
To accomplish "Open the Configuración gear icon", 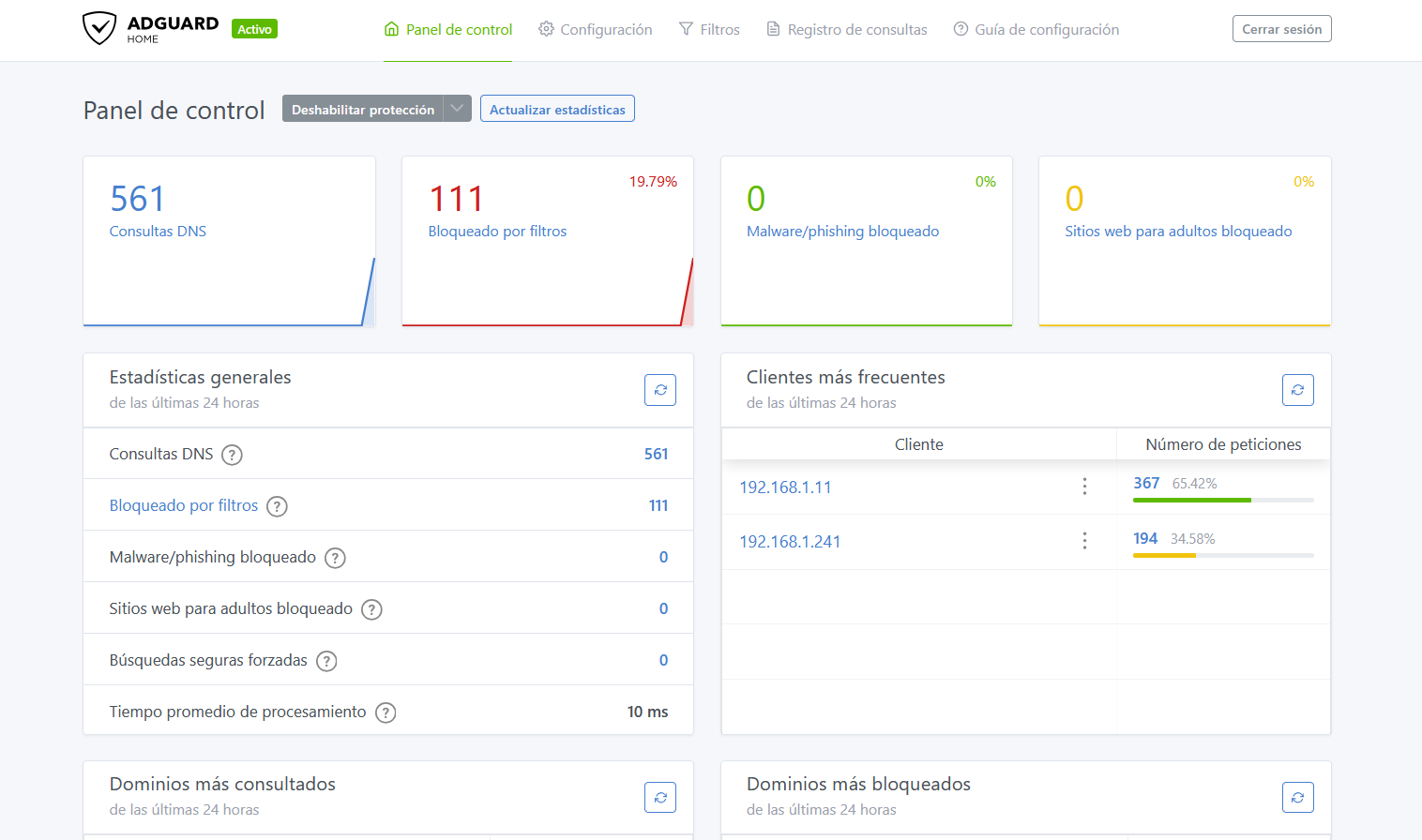I will point(545,29).
